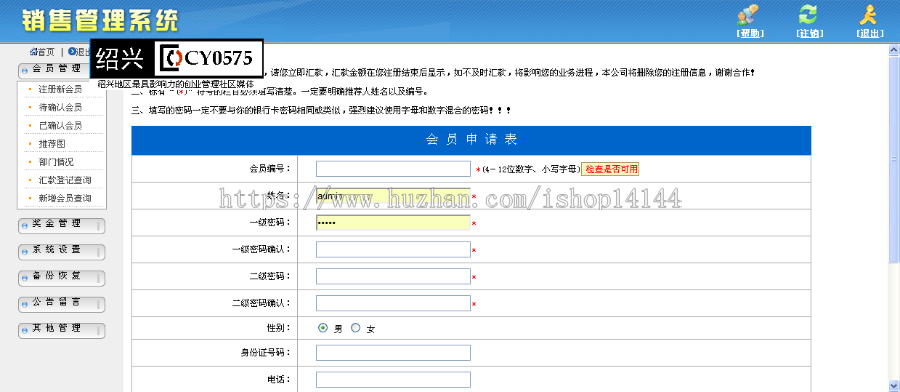Click the scrollbar up arrow
This screenshot has width=900, height=392.
tap(894, 50)
